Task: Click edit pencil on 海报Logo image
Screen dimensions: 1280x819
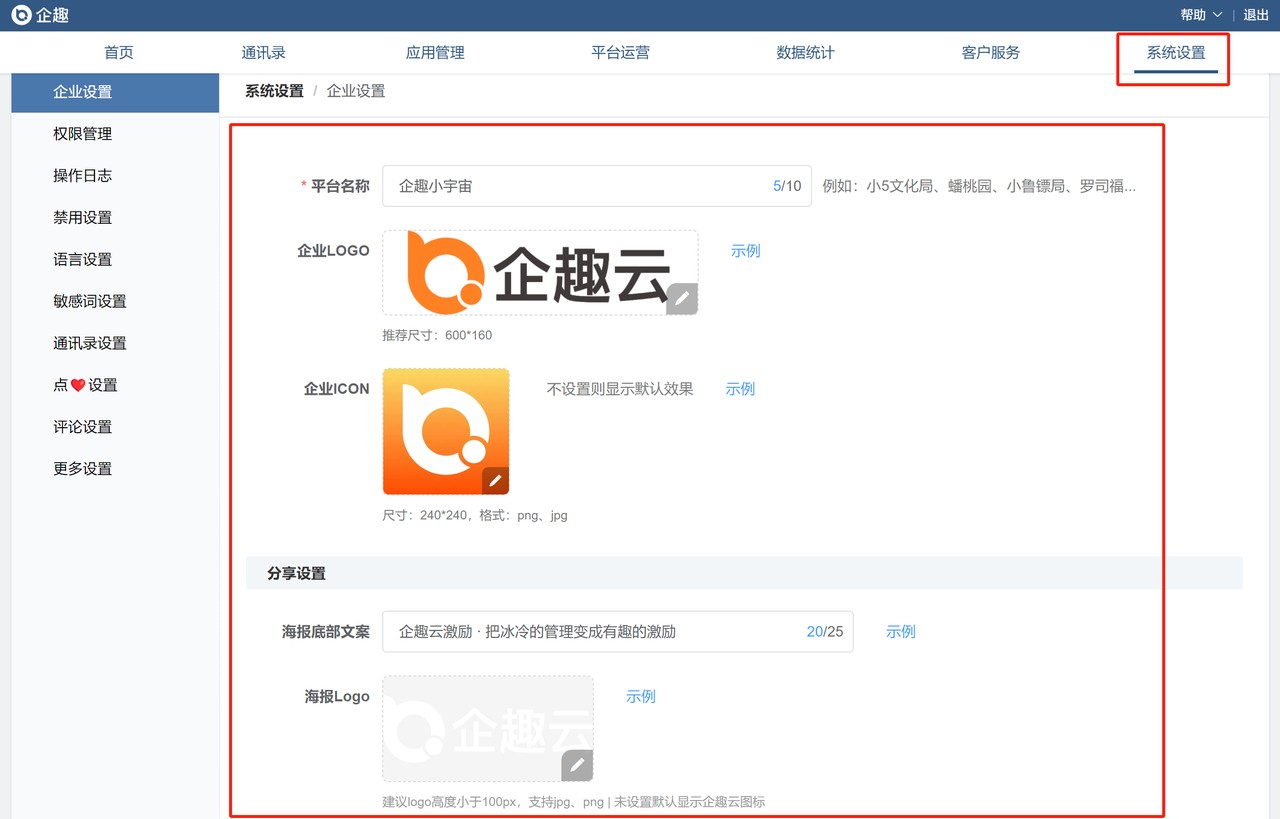Action: pyautogui.click(x=577, y=765)
